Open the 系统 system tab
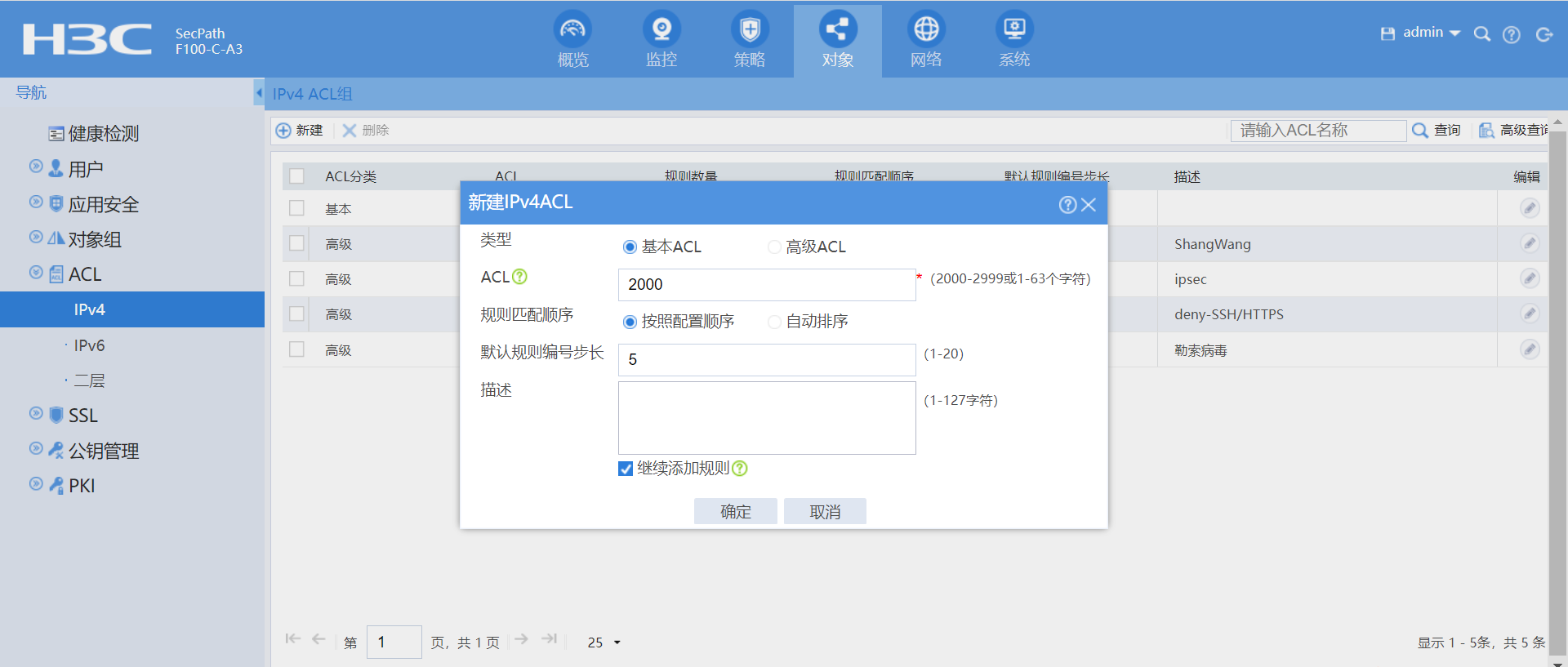The width and height of the screenshot is (1568, 667). (x=1014, y=40)
